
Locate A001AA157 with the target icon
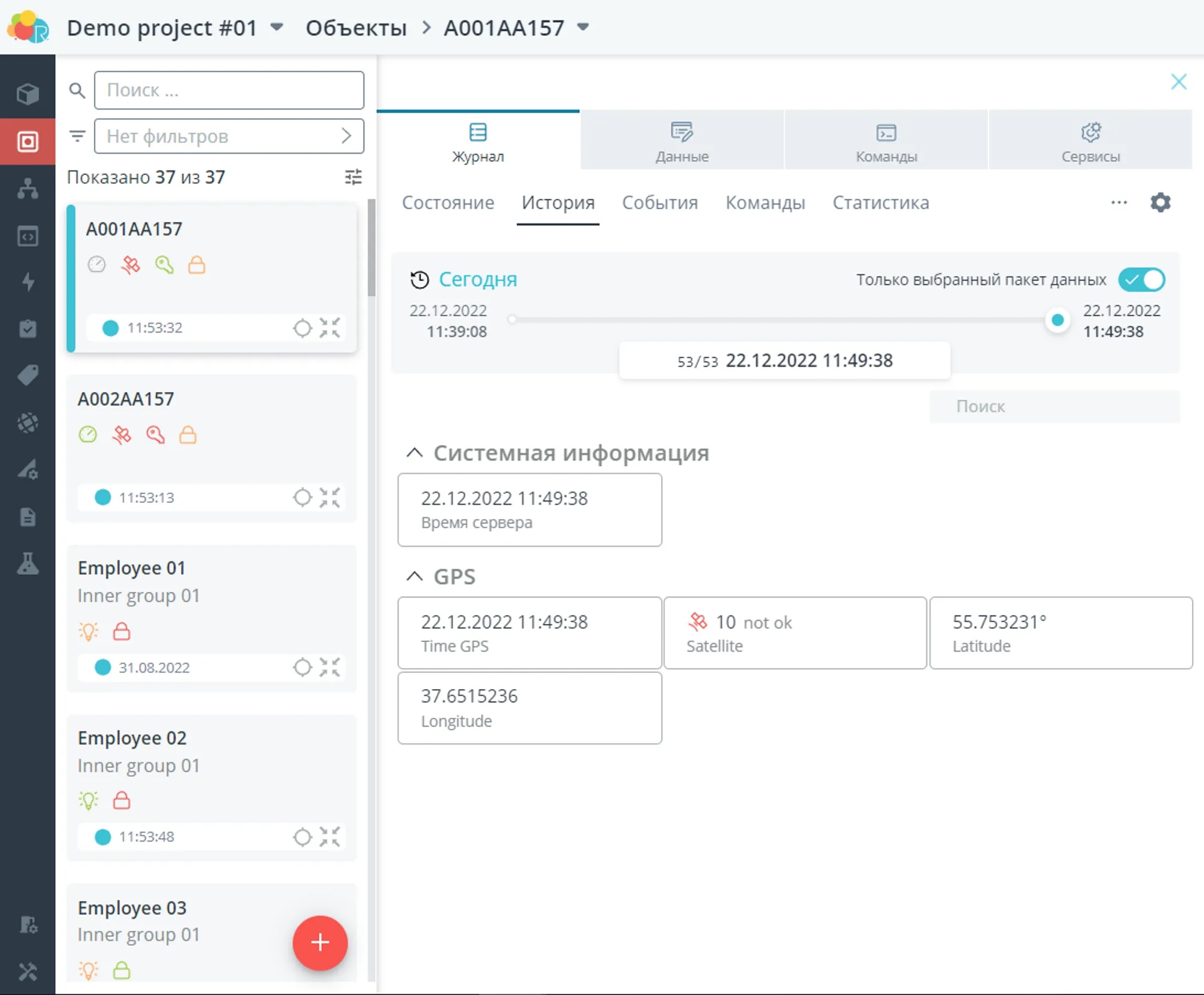pyautogui.click(x=302, y=328)
